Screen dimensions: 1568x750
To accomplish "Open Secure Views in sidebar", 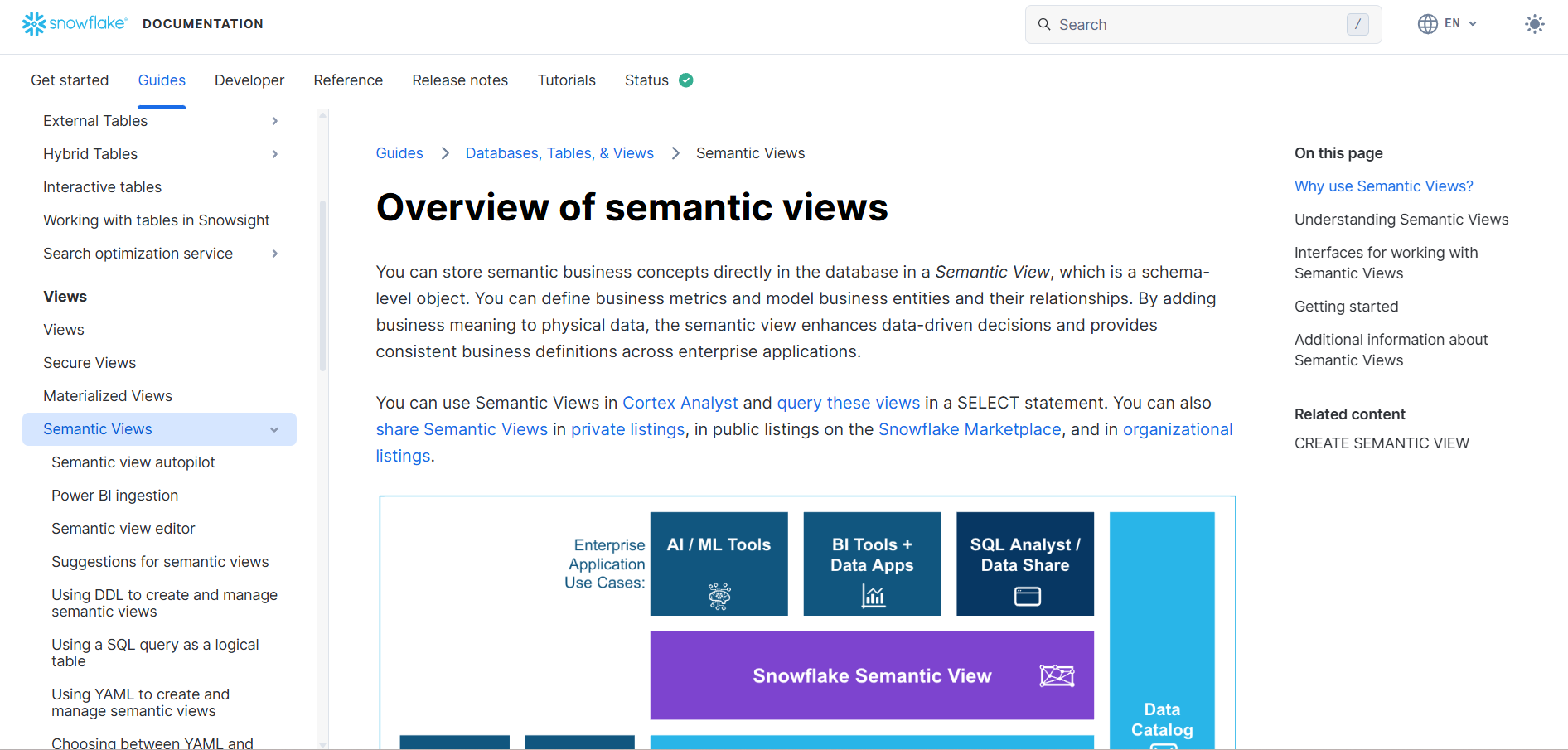I will point(90,363).
